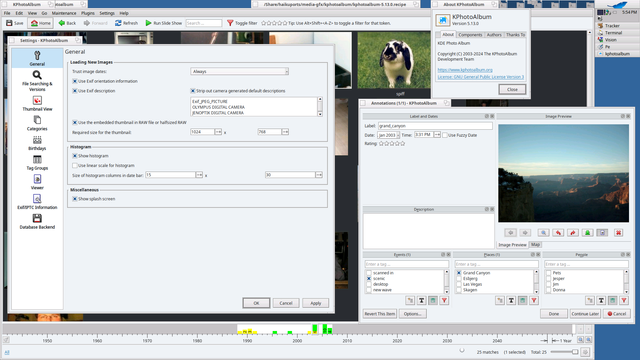Open the kphotoalbum.org link
The height and width of the screenshot is (360, 640).
point(465,70)
